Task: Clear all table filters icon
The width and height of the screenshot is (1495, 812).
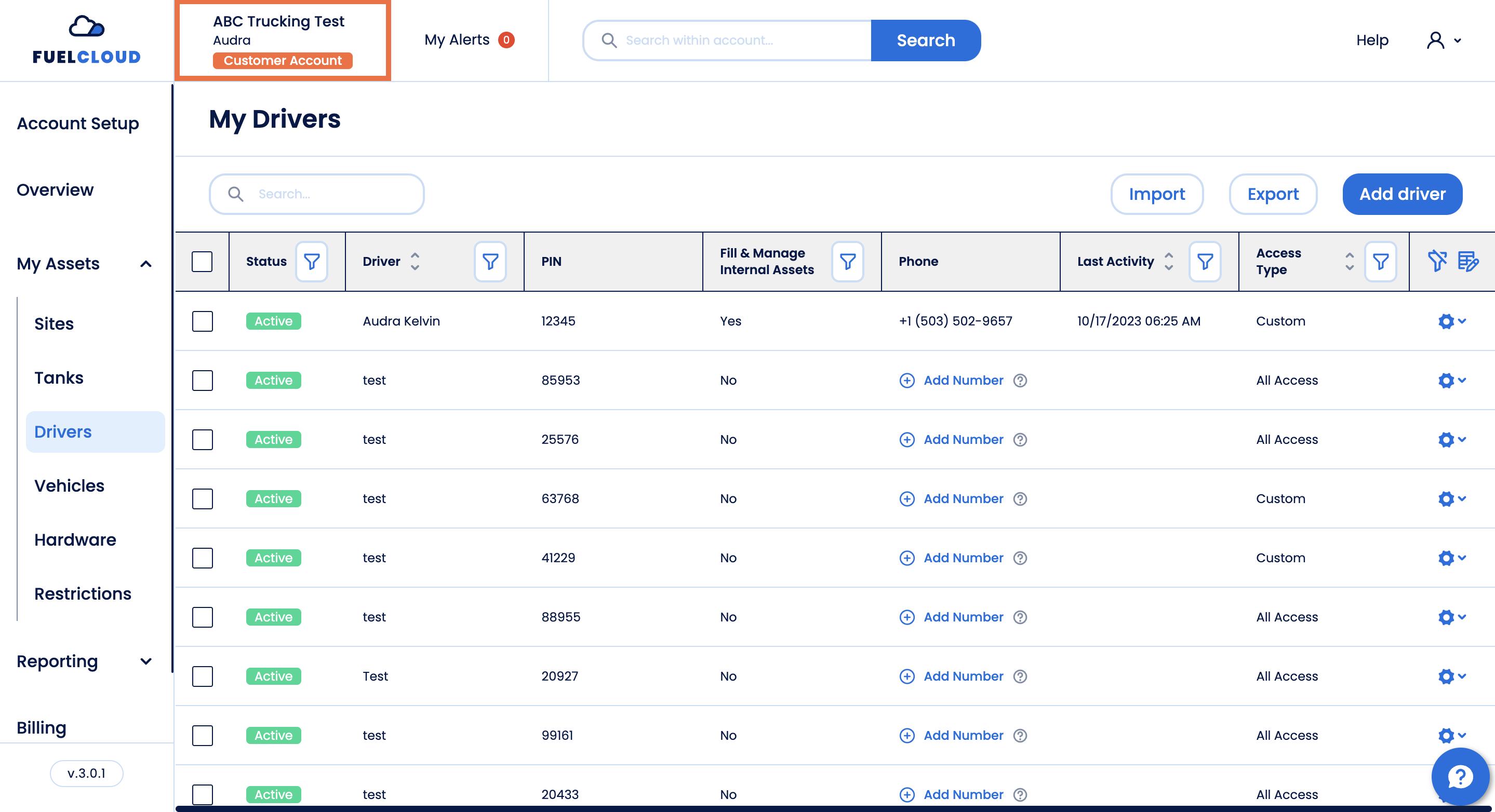Action: pyautogui.click(x=1437, y=261)
